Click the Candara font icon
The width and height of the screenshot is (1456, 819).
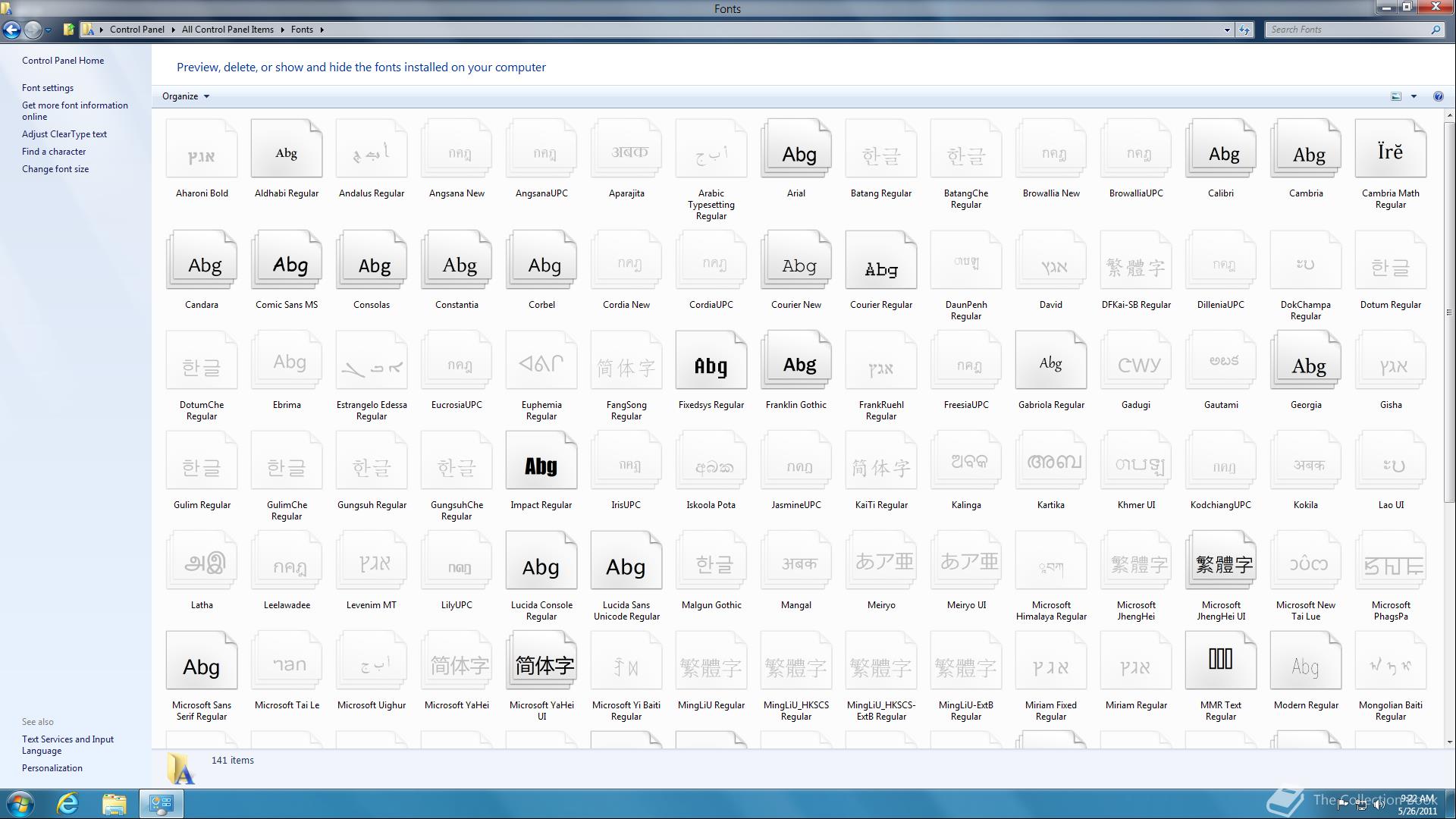coord(202,261)
